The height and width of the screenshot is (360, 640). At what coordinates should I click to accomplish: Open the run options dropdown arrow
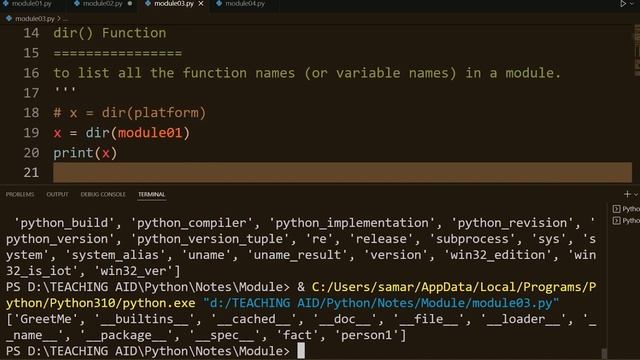click(632, 4)
